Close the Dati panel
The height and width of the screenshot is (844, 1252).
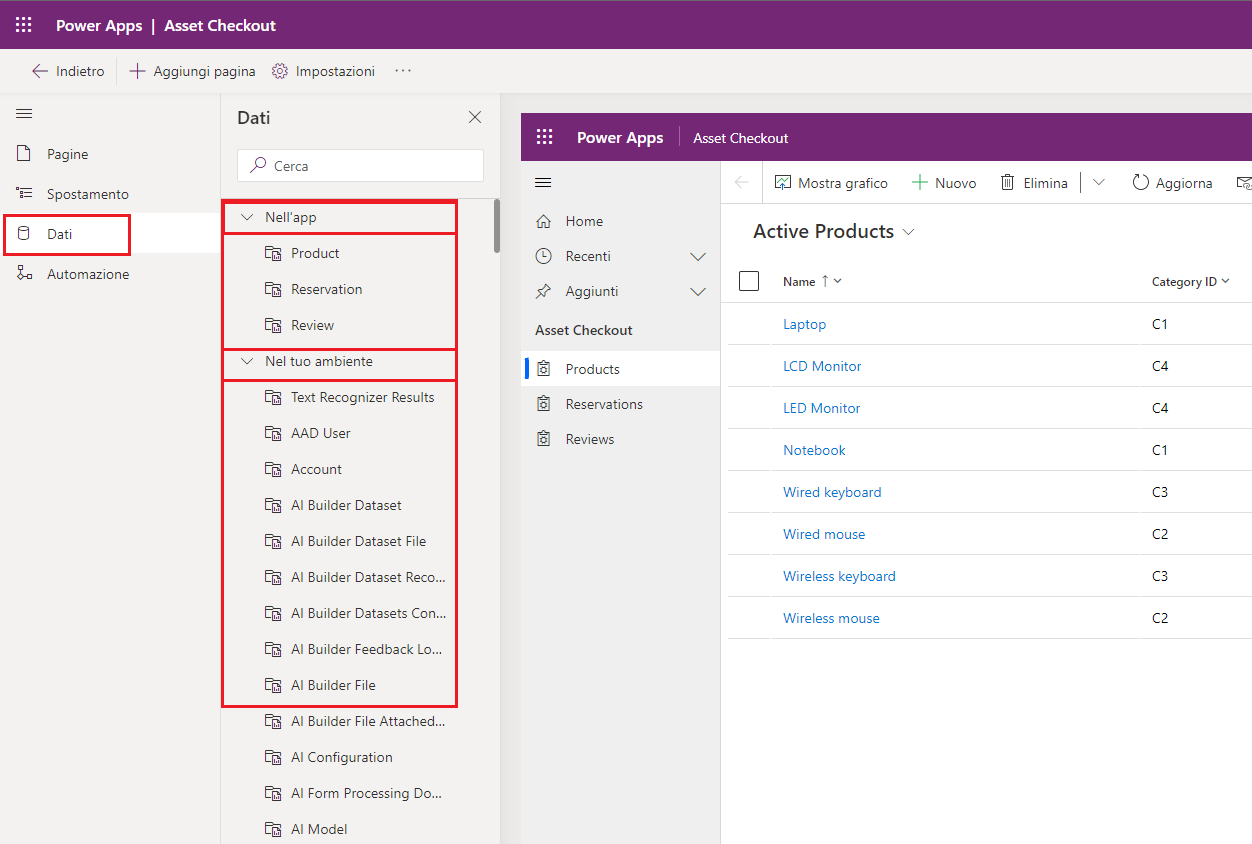(475, 117)
